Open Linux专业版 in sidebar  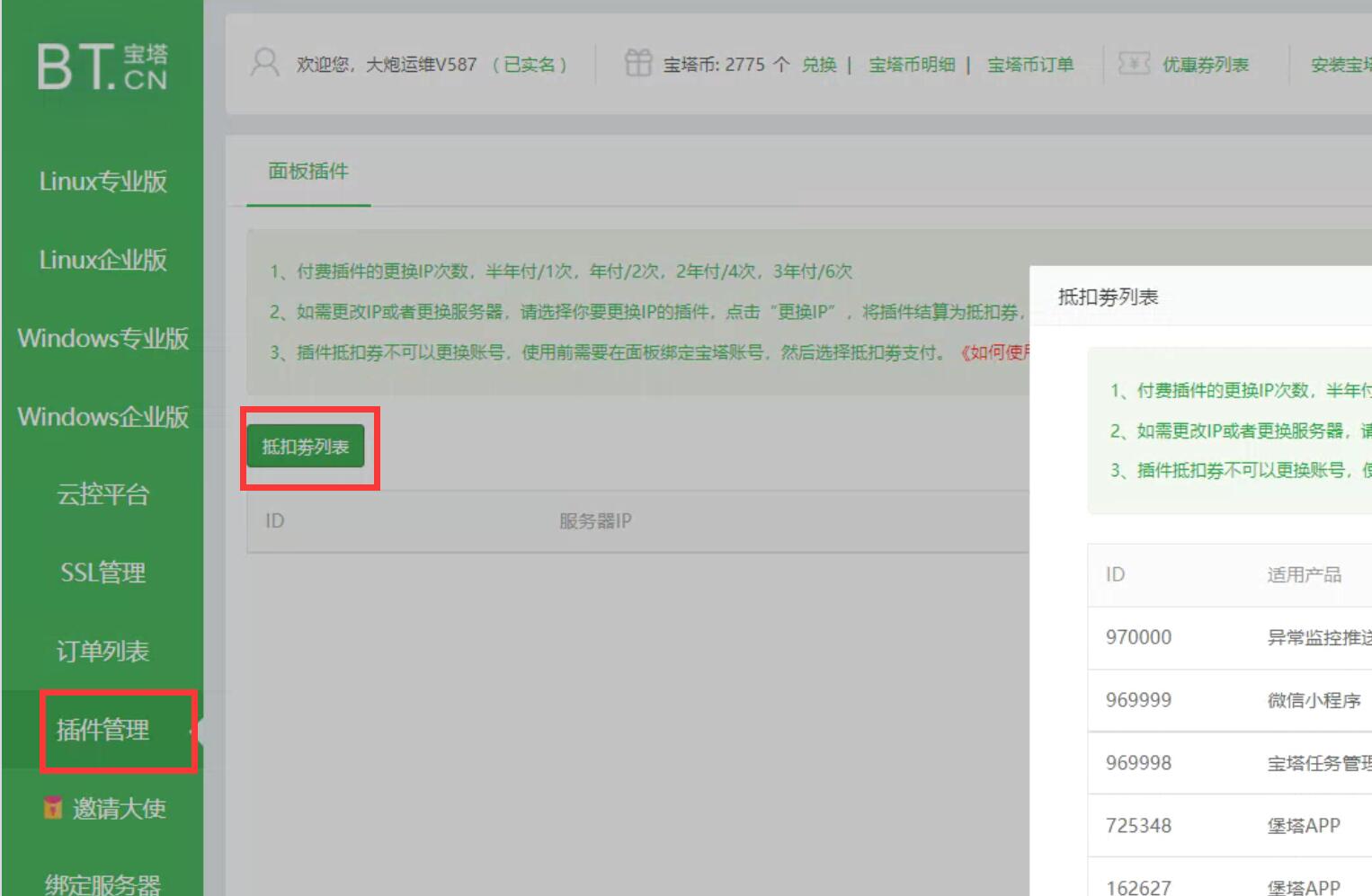[102, 182]
